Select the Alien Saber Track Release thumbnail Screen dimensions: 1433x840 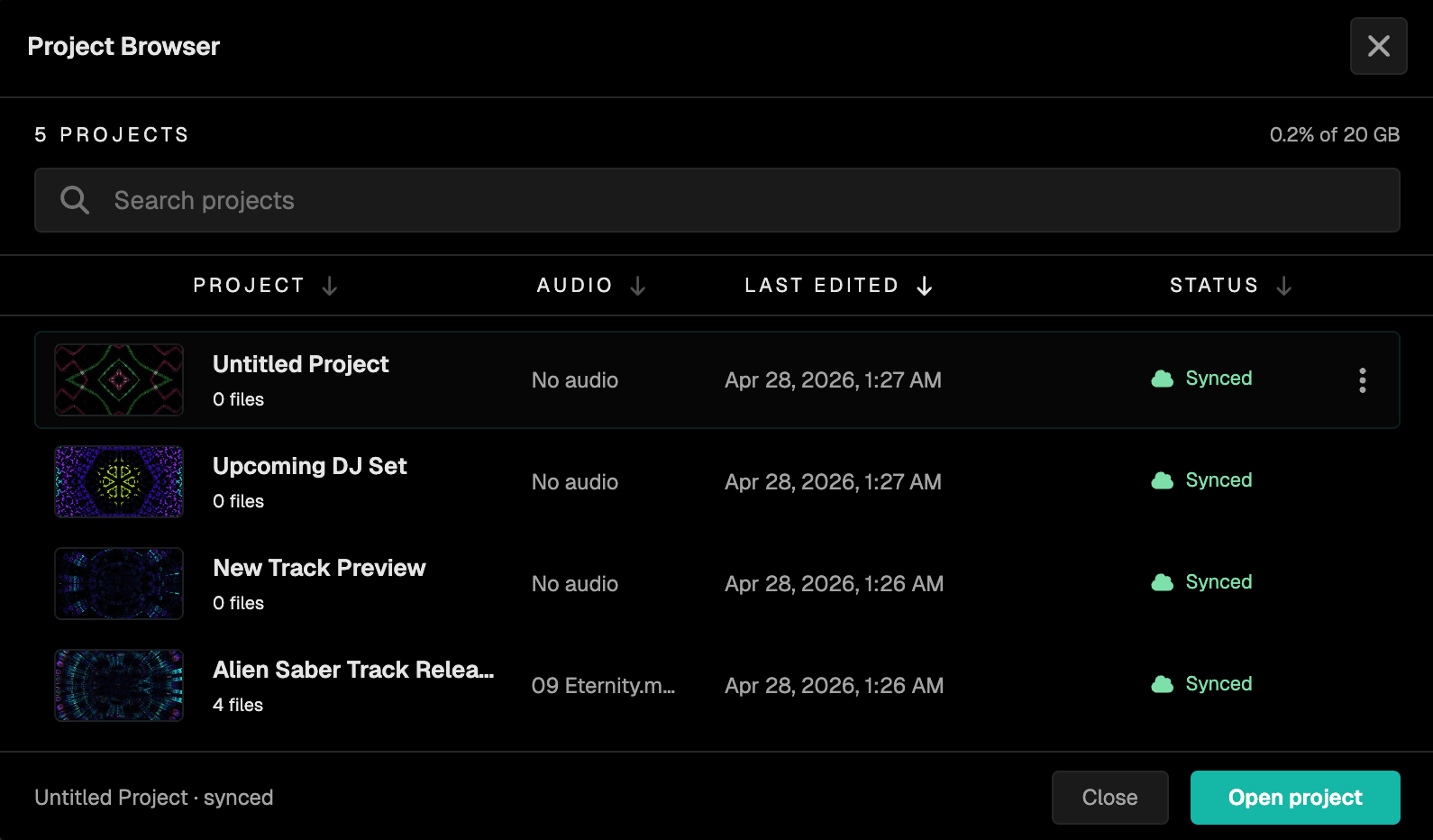click(119, 686)
